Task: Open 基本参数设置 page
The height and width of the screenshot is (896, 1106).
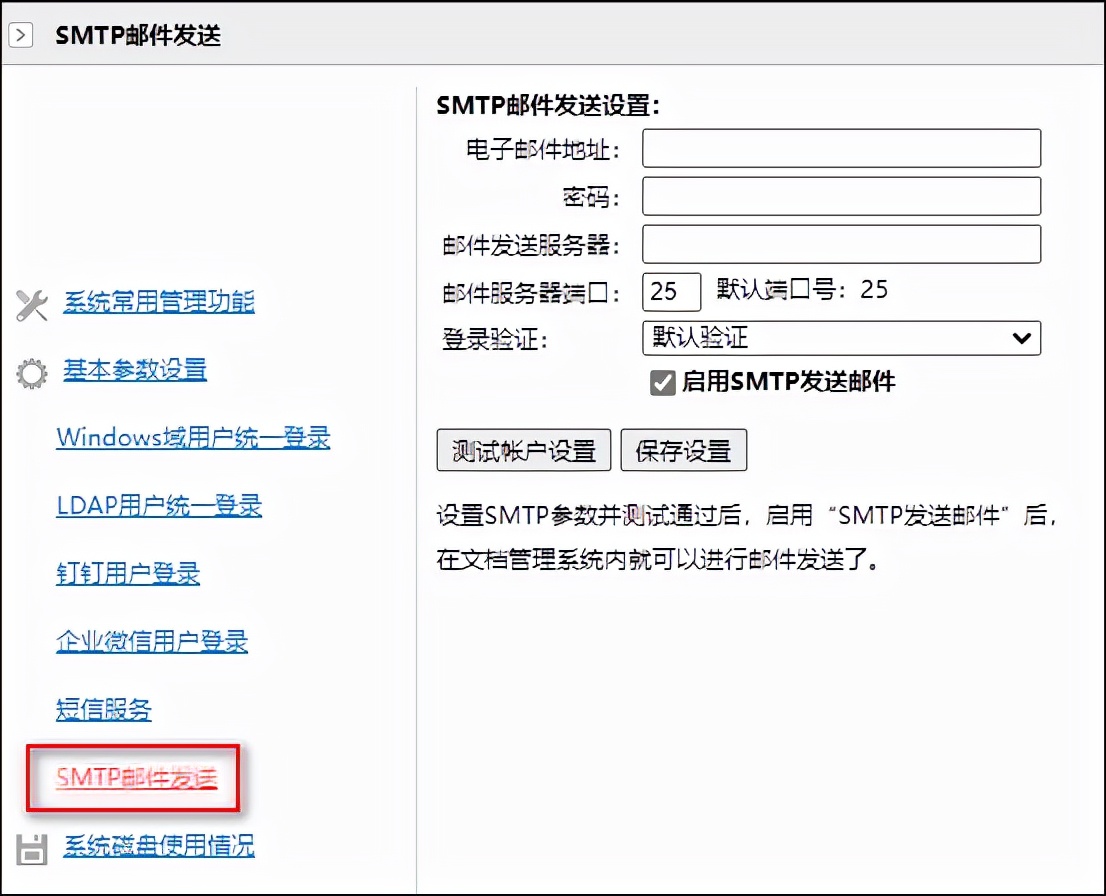Action: click(134, 370)
